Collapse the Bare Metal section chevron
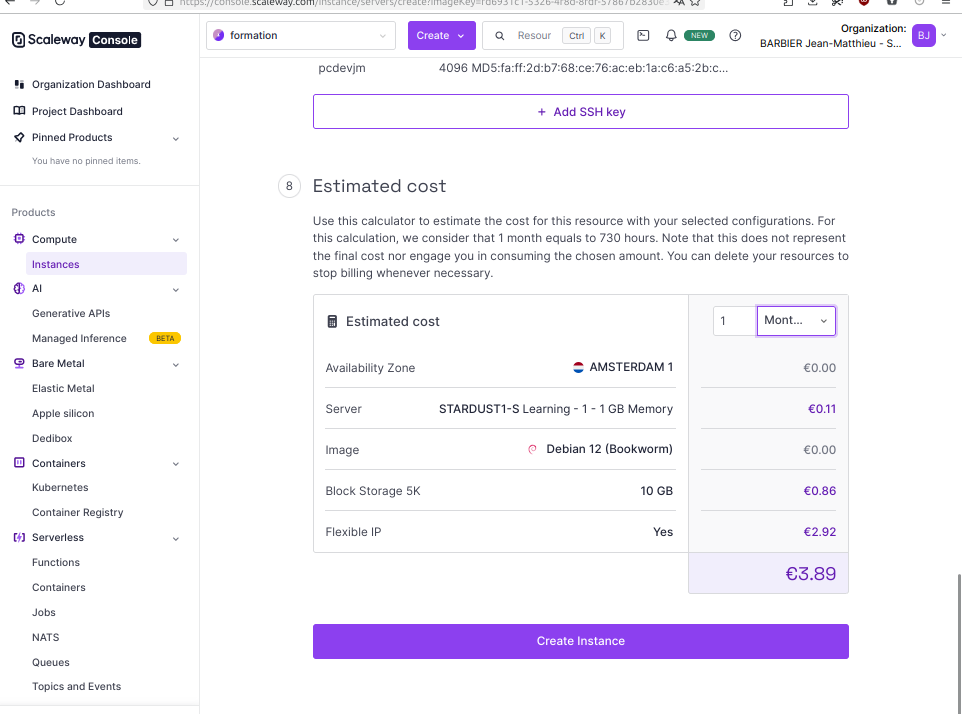962x714 pixels. pos(176,365)
